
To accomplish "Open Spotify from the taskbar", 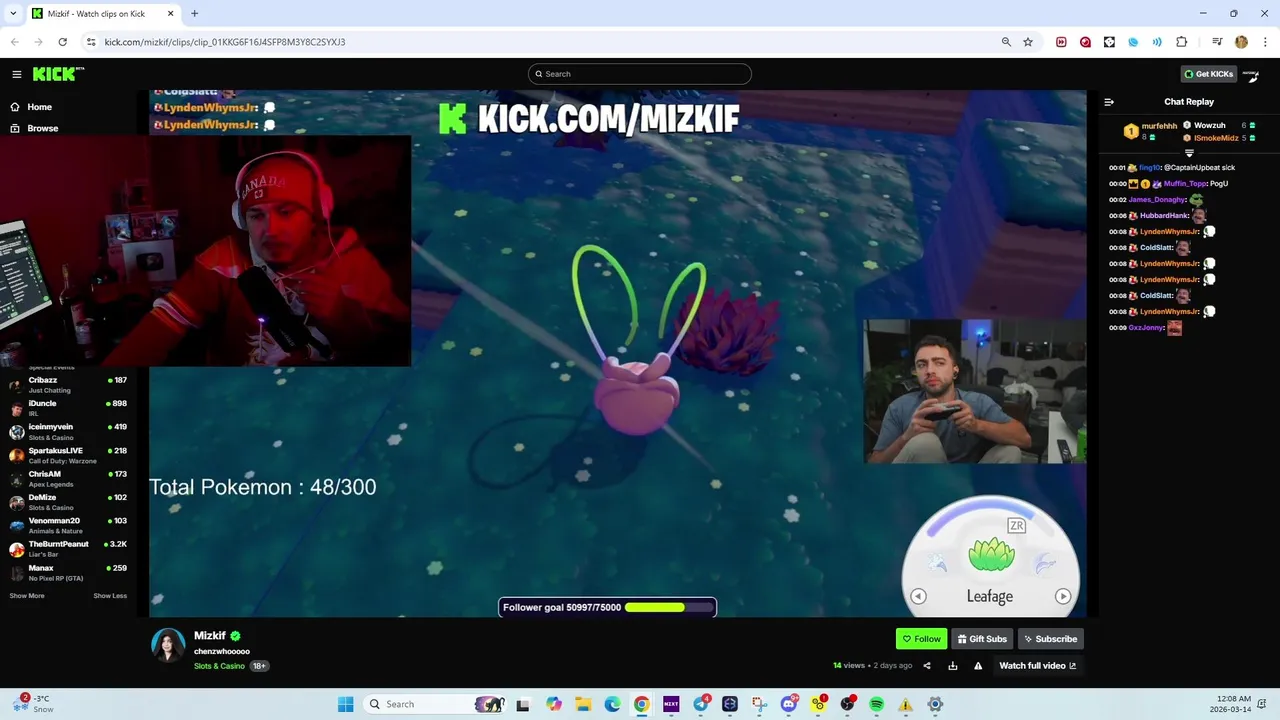I will point(876,704).
